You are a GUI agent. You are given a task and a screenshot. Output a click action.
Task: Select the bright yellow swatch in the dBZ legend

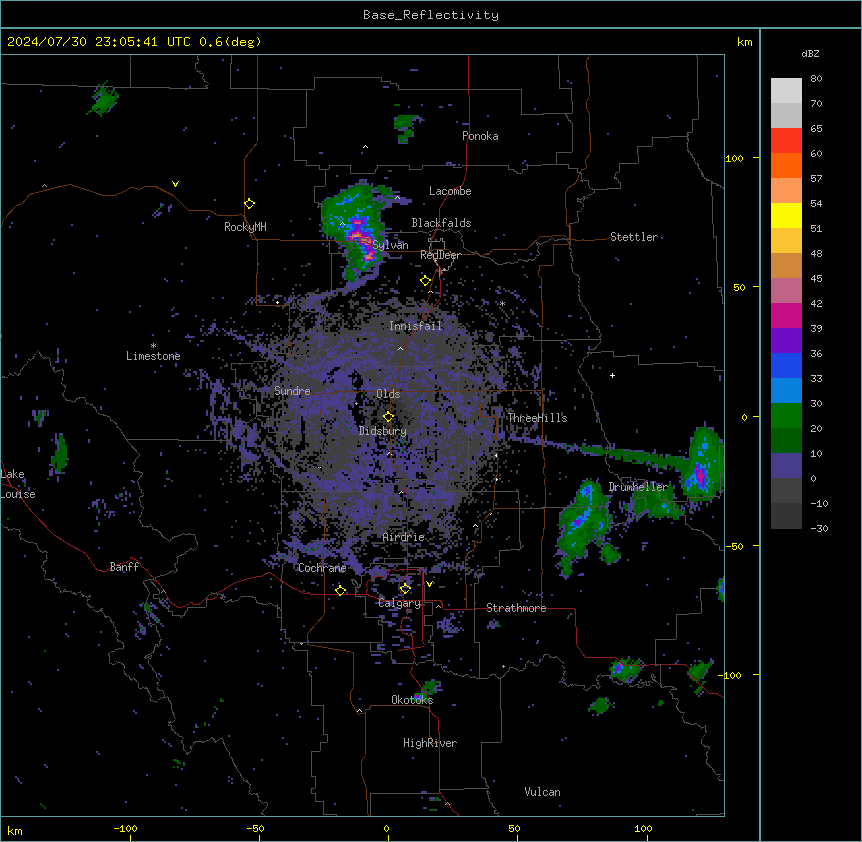786,215
